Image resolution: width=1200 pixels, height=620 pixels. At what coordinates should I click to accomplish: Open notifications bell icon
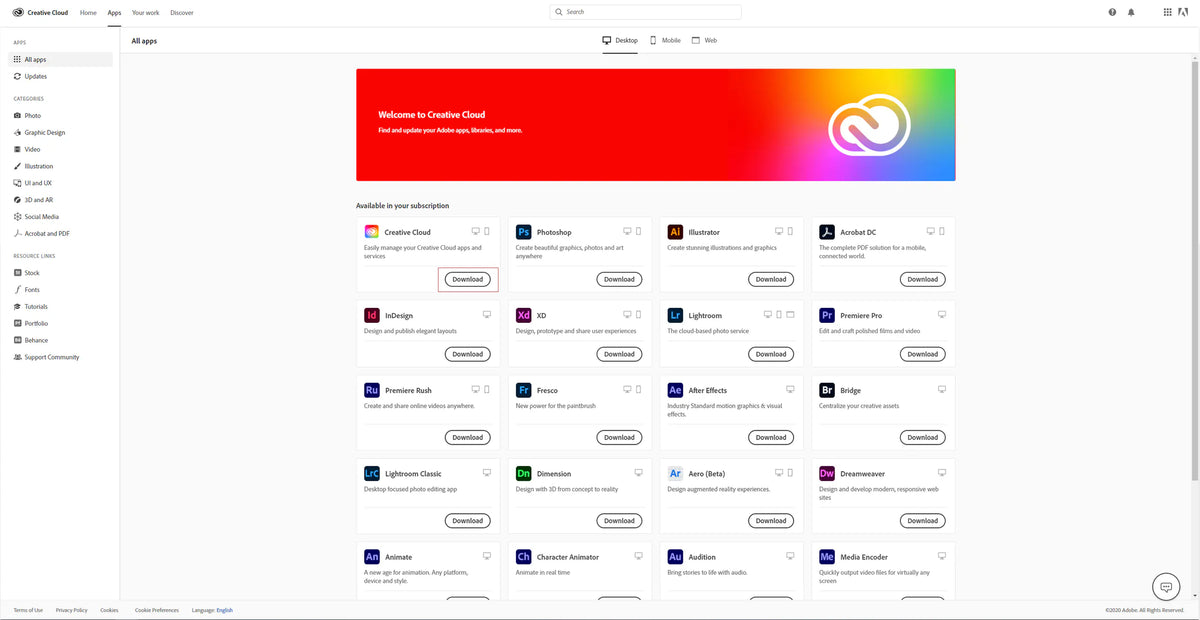point(1131,12)
